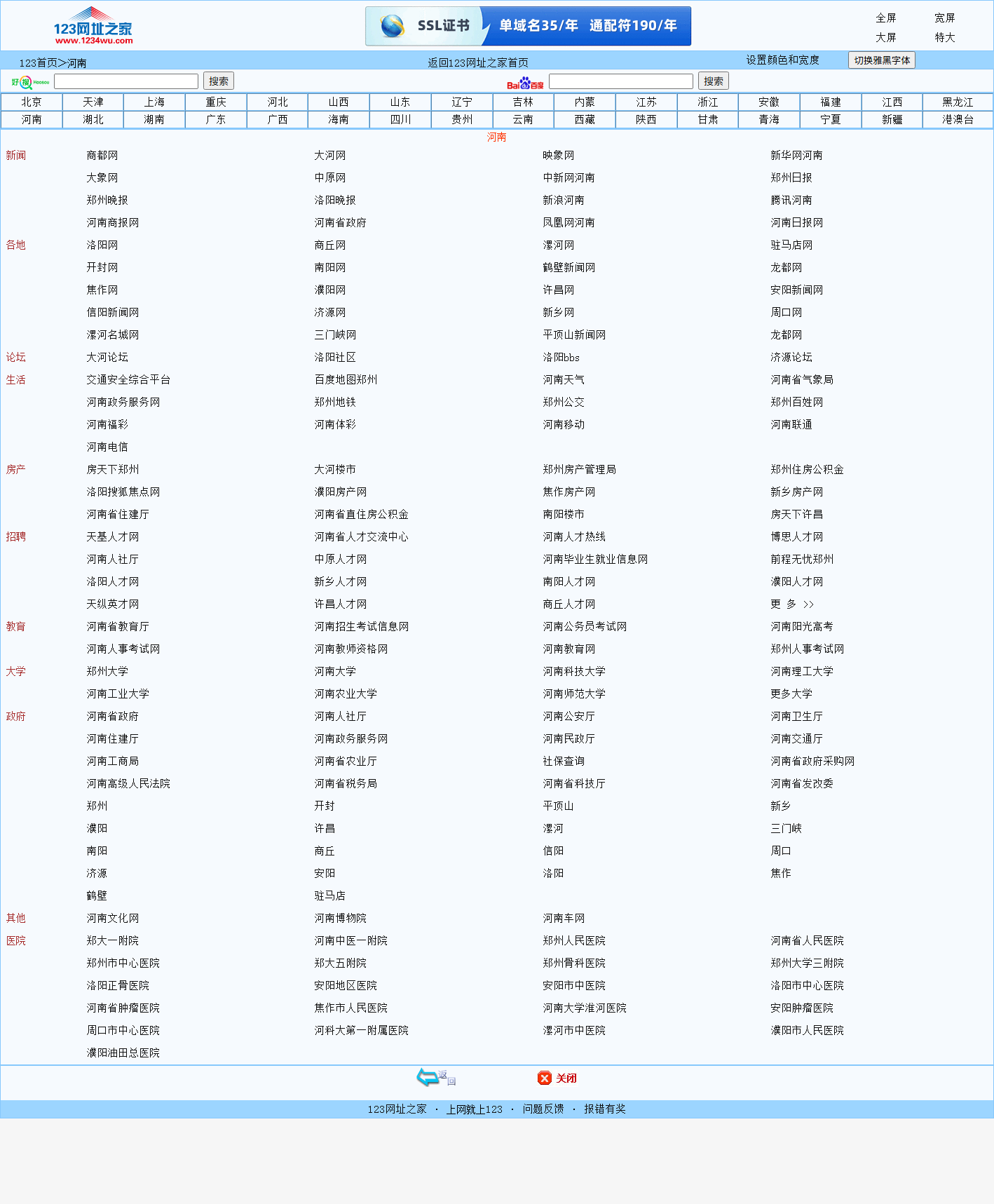
Task: Open the 问题反馈 footer link
Action: (543, 1109)
